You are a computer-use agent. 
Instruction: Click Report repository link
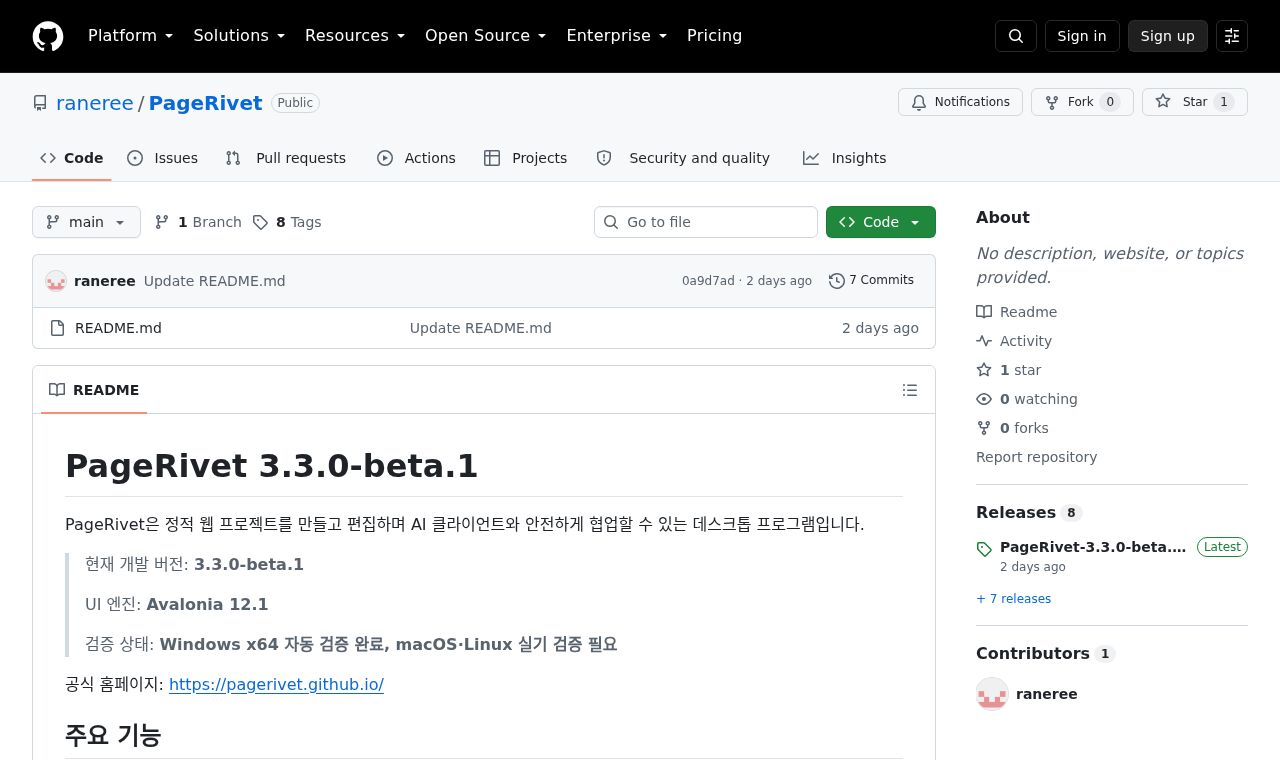(x=1036, y=457)
